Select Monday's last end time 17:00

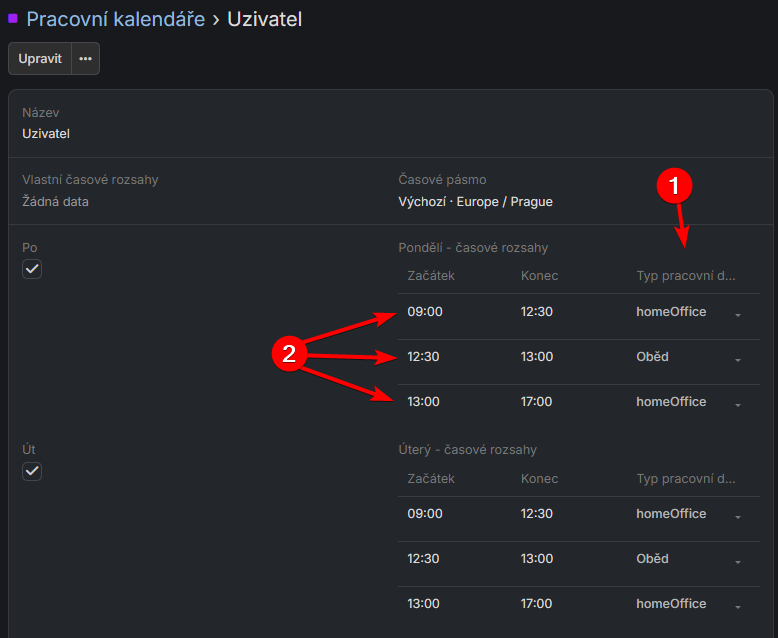pos(536,402)
